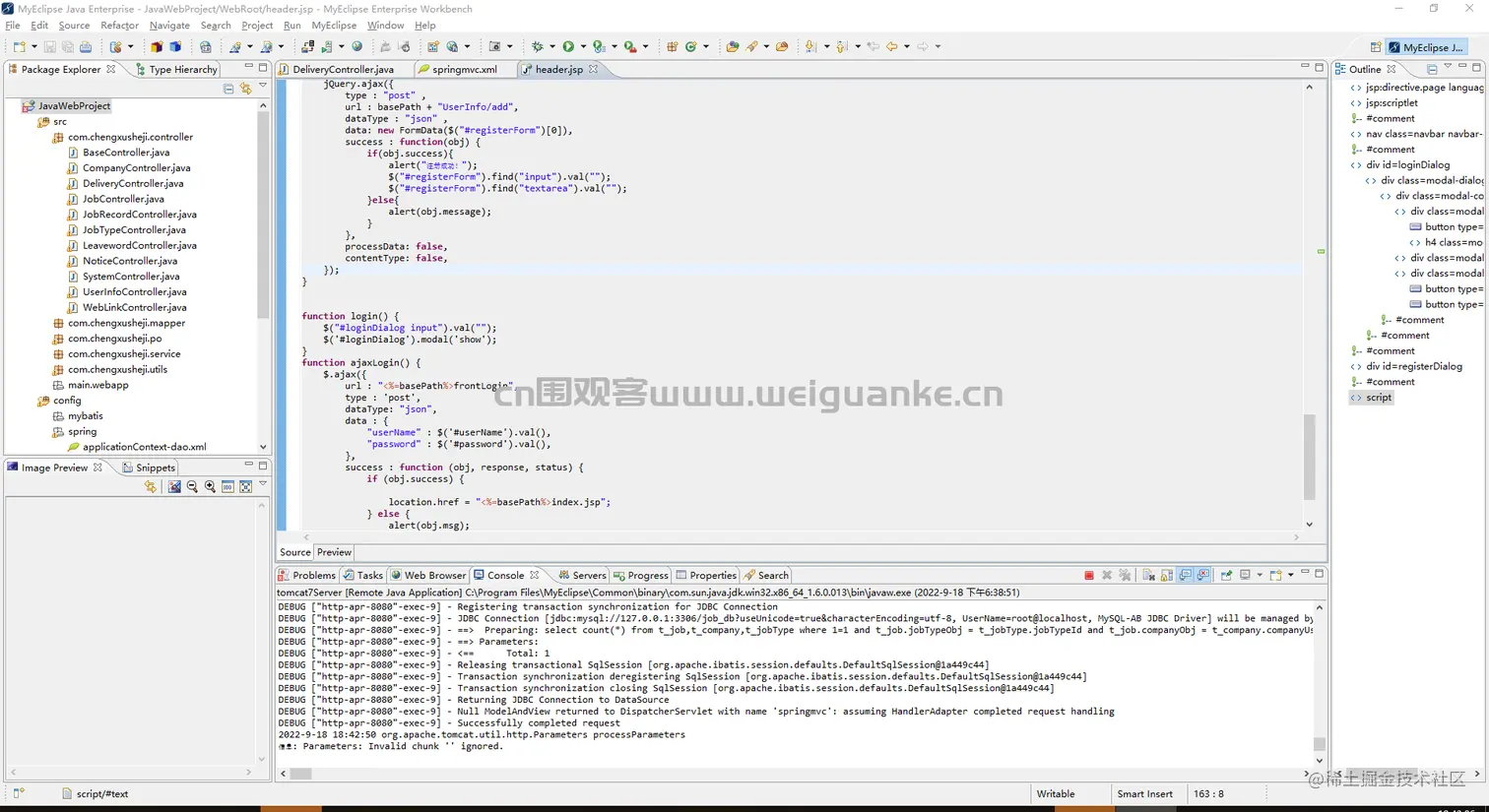Click actual size icon in Image Preview
This screenshot has height=812, width=1489.
[227, 486]
